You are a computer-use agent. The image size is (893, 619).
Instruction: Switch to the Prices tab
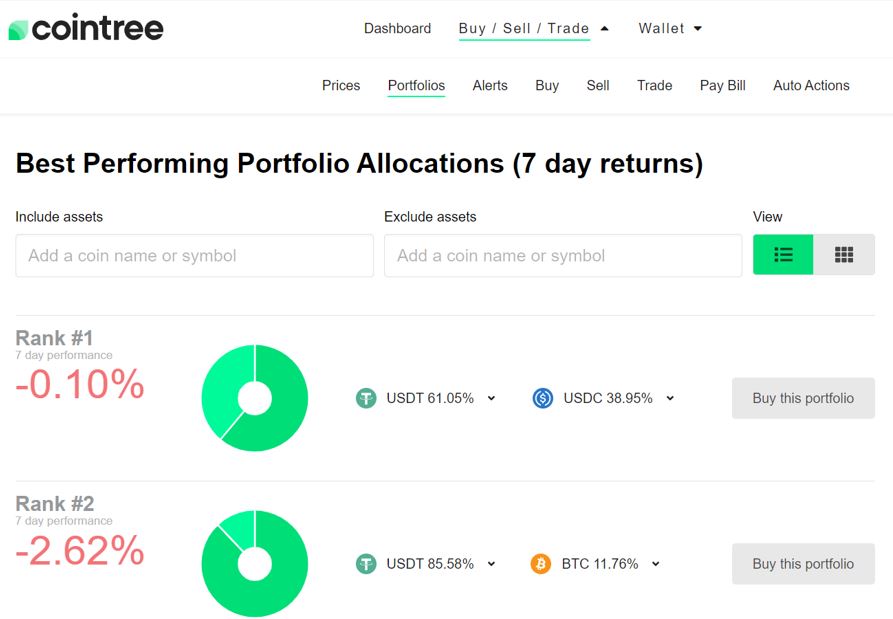341,85
